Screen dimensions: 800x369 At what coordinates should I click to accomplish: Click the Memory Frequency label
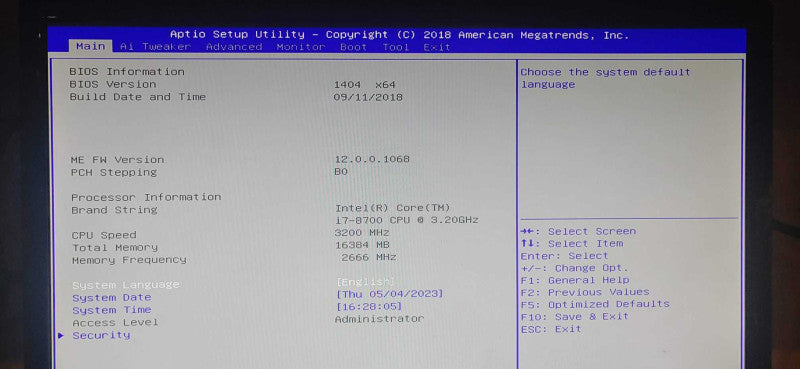[129, 260]
